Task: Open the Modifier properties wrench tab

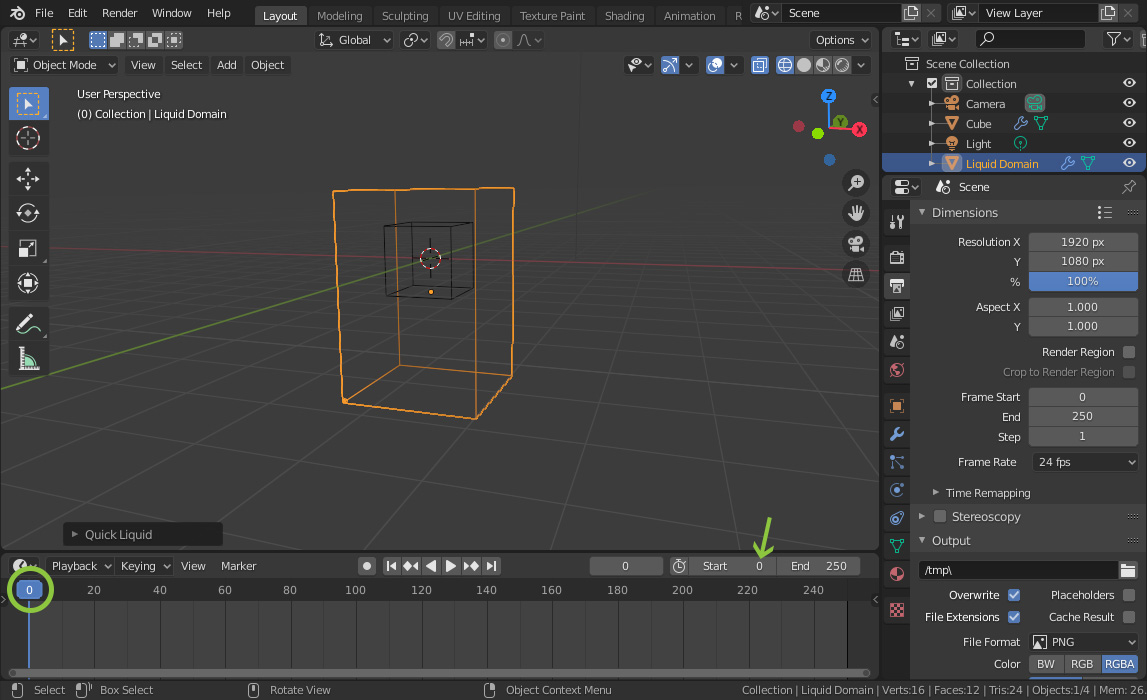Action: [x=895, y=434]
